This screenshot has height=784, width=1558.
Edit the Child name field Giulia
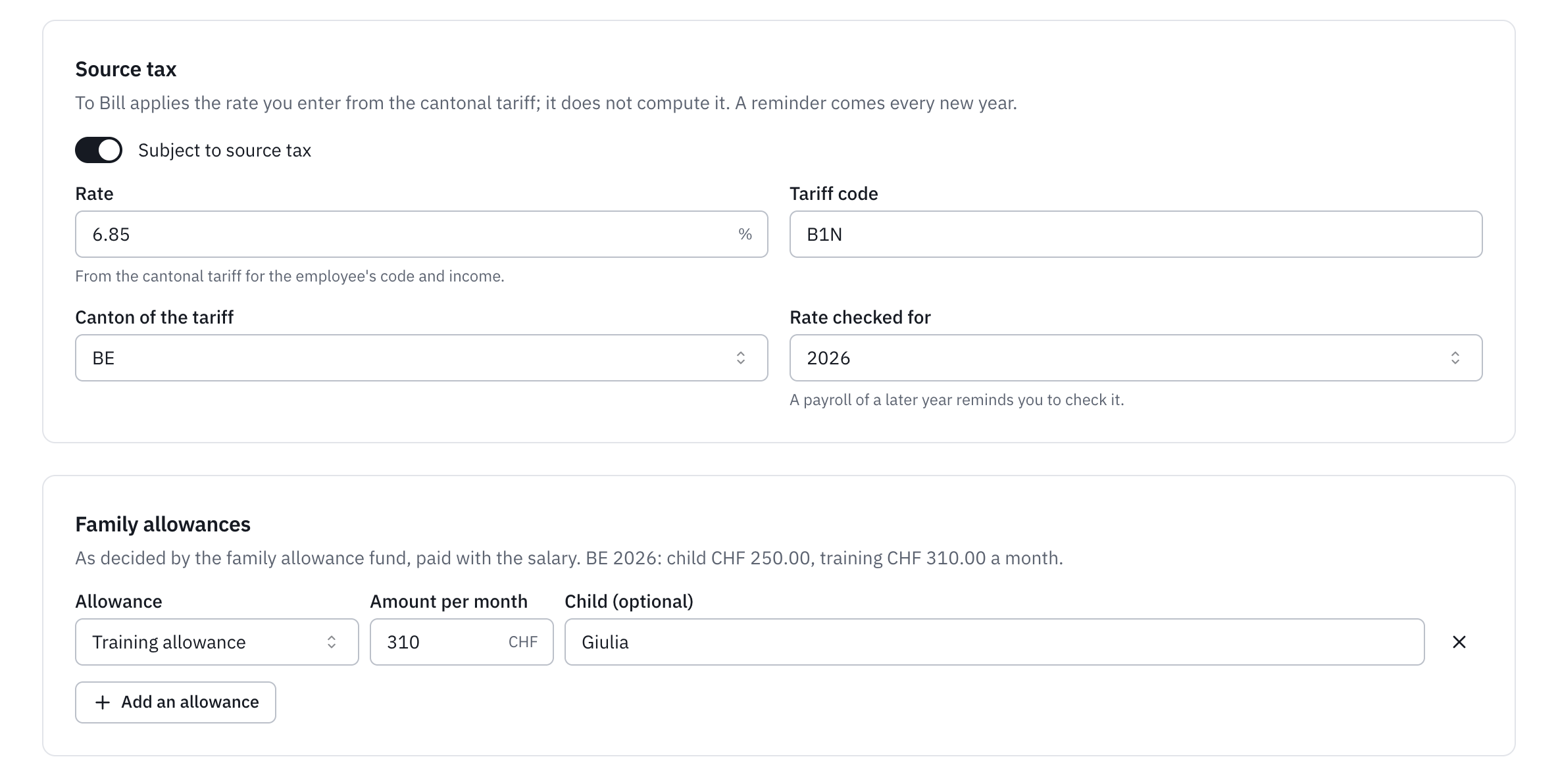(994, 642)
